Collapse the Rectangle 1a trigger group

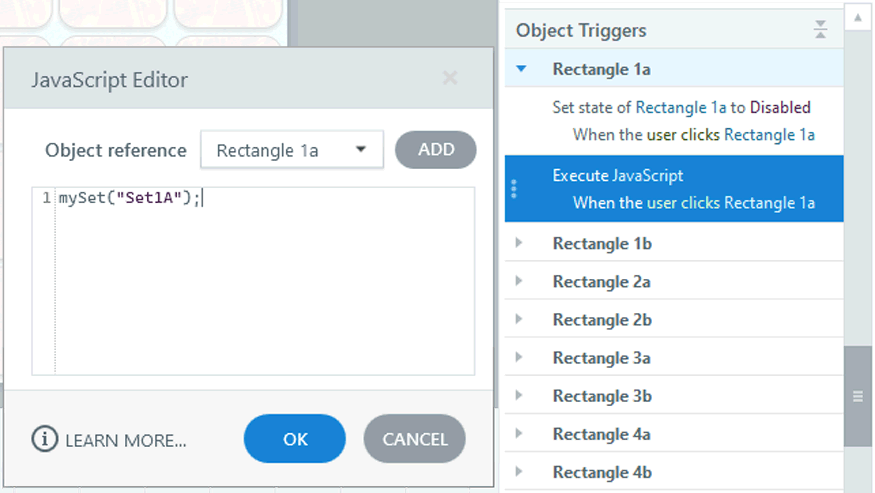point(520,69)
